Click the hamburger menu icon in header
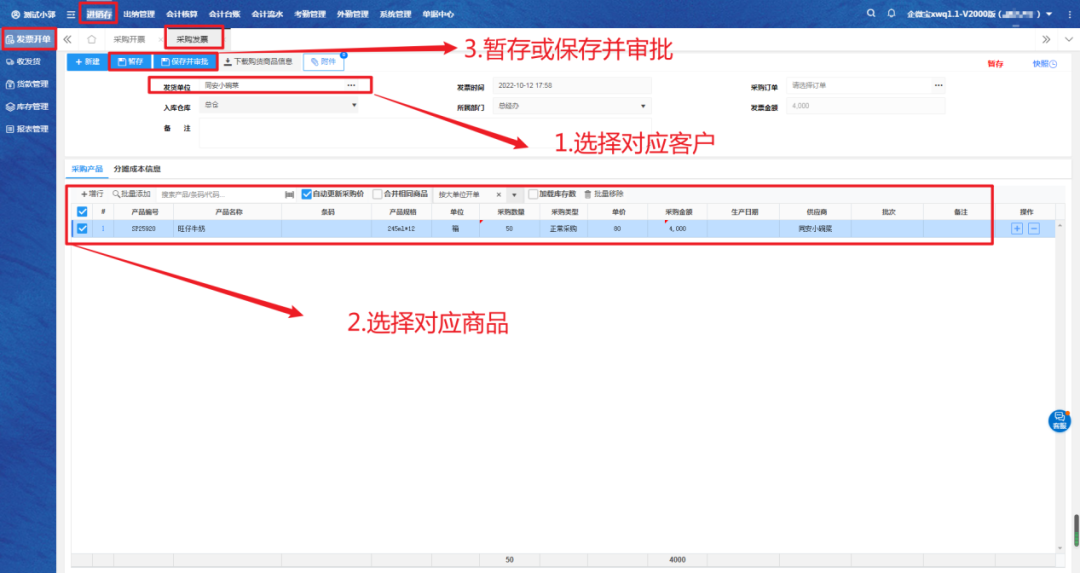1080x573 pixels. coord(70,14)
